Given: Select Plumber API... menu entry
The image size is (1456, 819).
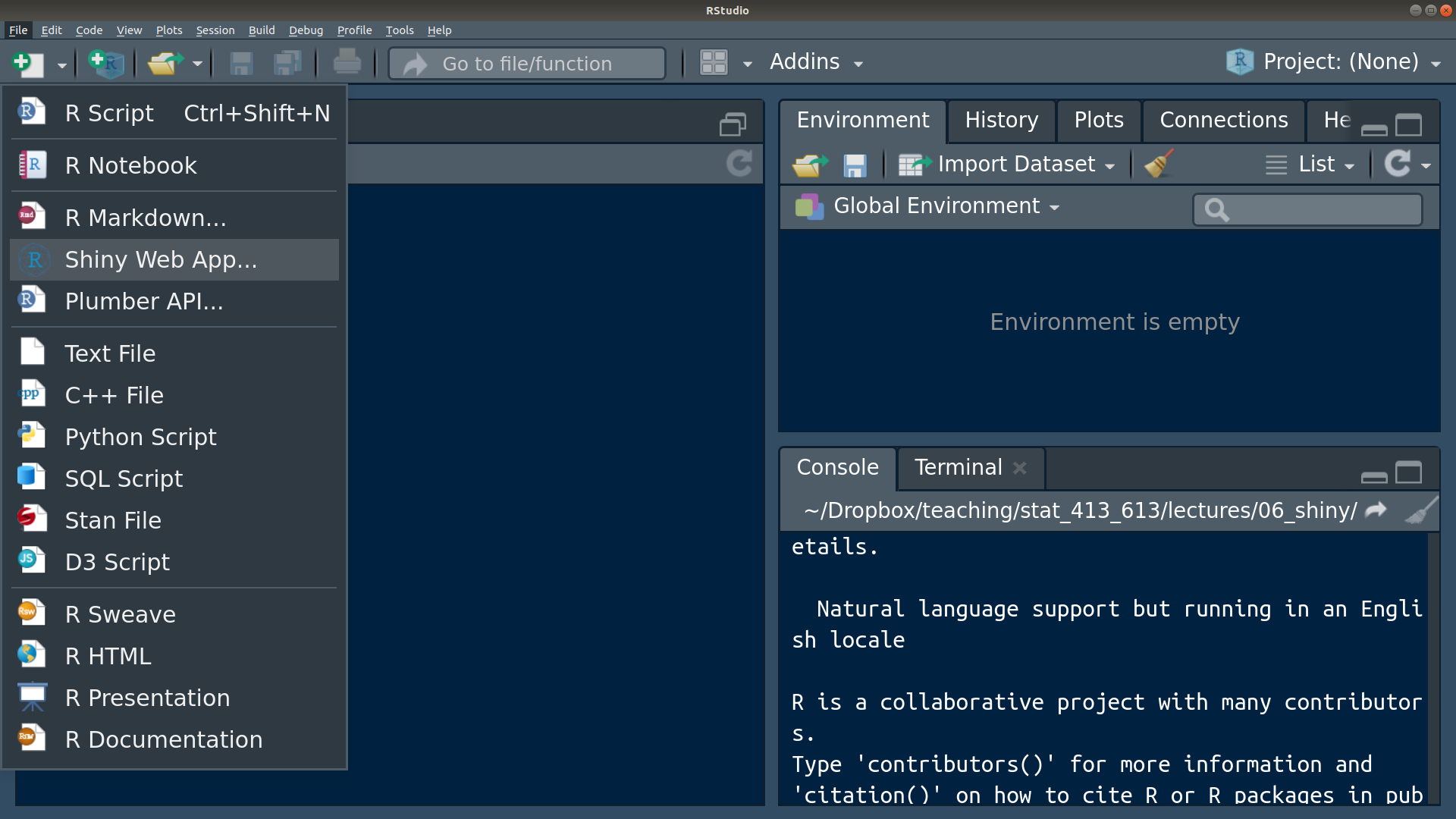Looking at the screenshot, I should point(174,301).
